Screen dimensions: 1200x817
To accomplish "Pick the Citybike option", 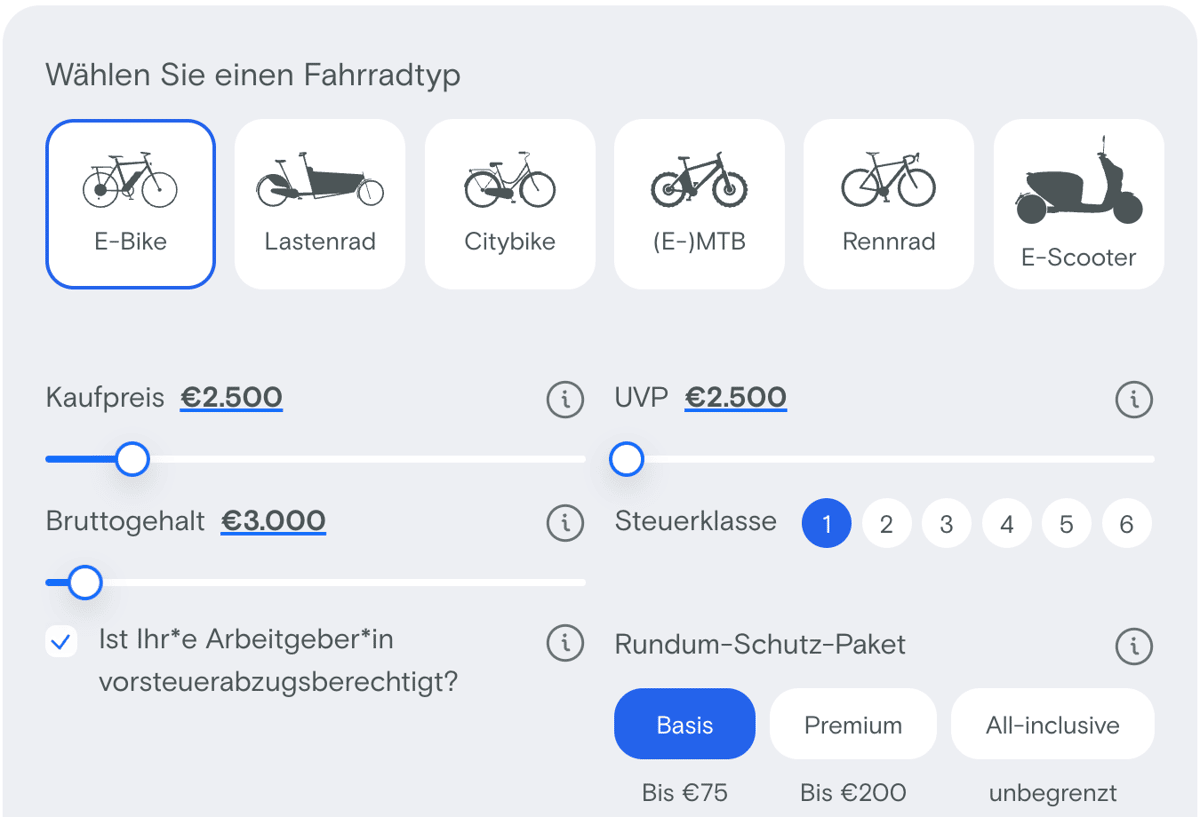I will coord(510,204).
